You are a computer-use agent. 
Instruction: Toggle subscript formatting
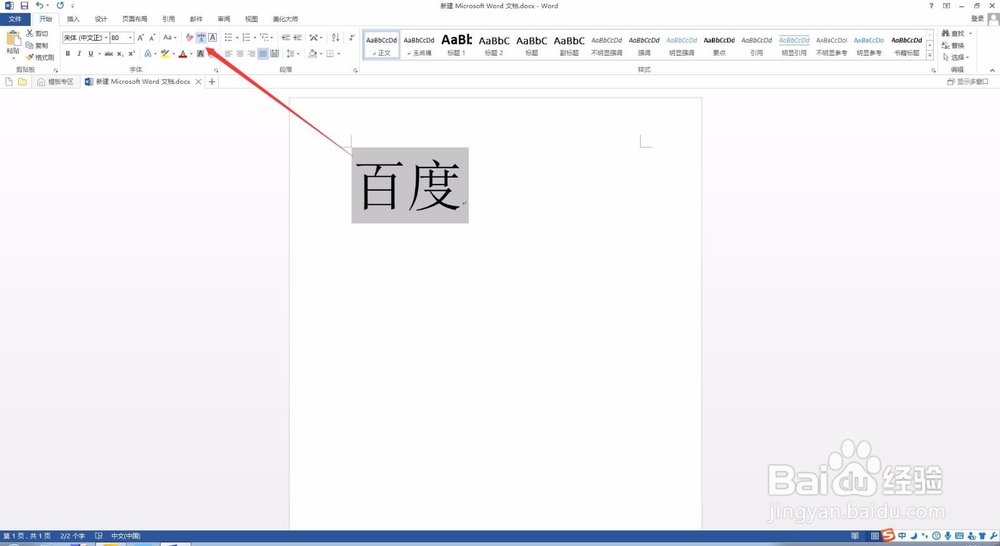[x=120, y=54]
